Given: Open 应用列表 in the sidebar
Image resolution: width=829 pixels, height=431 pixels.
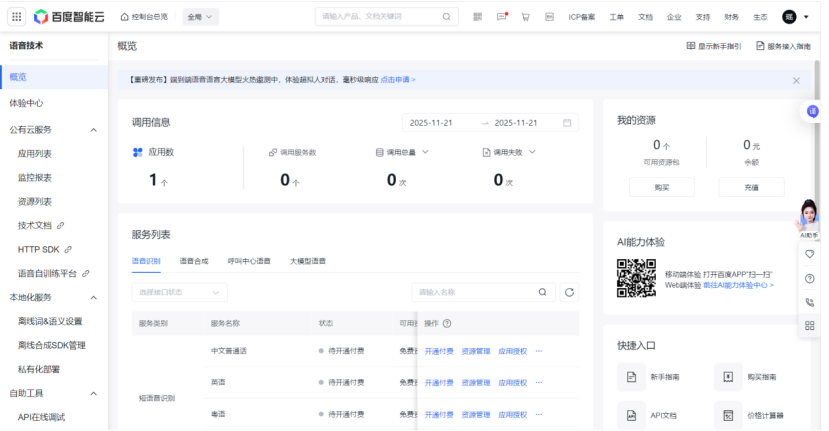Looking at the screenshot, I should pos(35,154).
